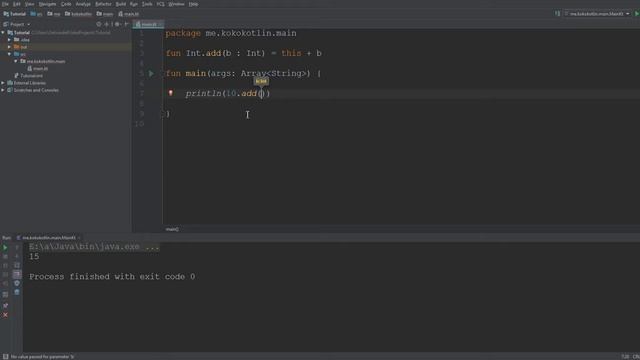Open the View menu

[30, 4]
